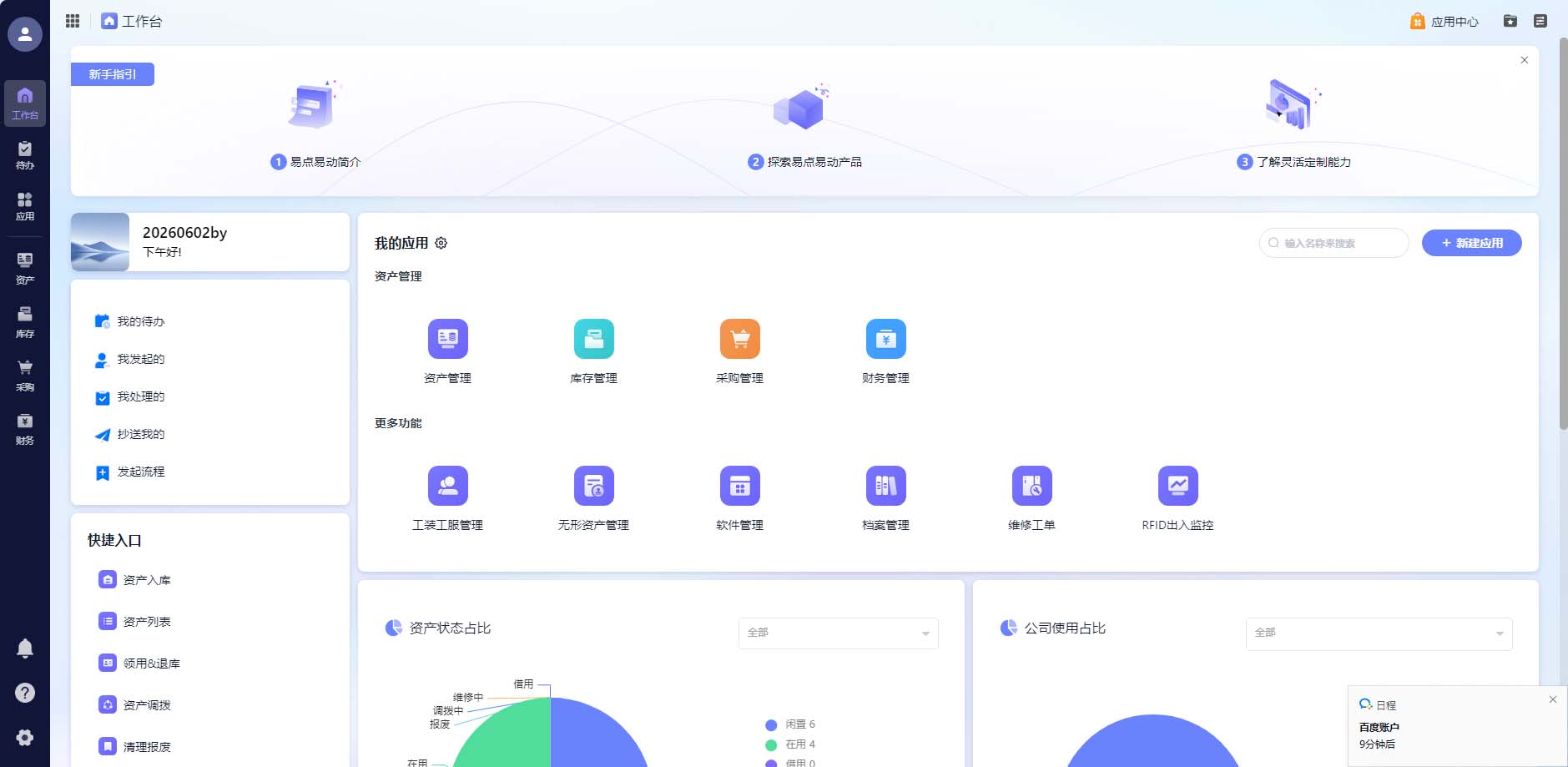The width and height of the screenshot is (1568, 767).
Task: Open the 采购管理 app icon
Action: (740, 340)
